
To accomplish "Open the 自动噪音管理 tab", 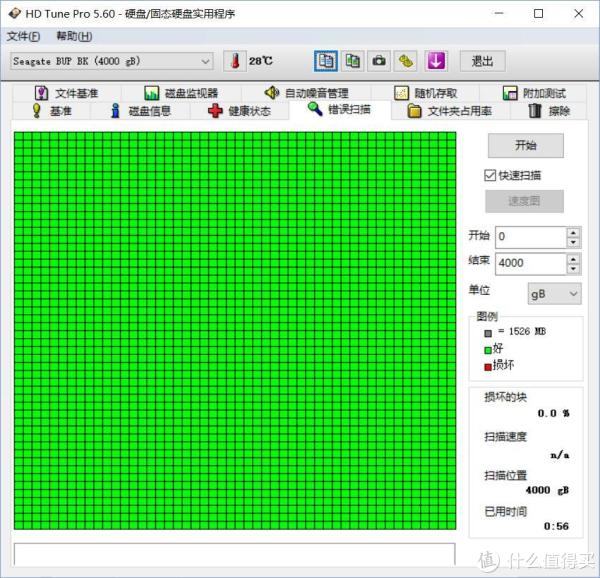I will 306,93.
